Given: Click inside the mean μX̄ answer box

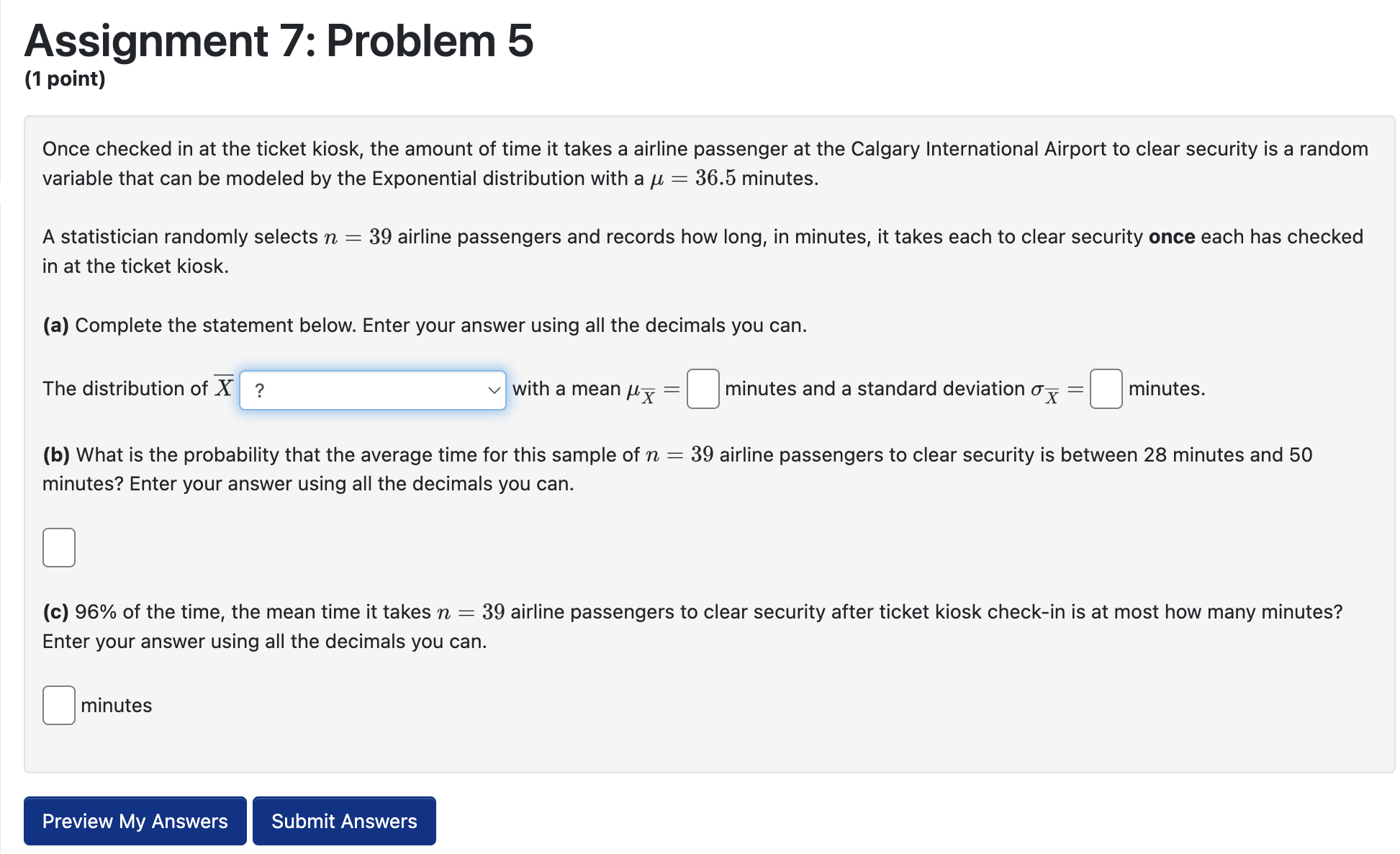Looking at the screenshot, I should [702, 389].
